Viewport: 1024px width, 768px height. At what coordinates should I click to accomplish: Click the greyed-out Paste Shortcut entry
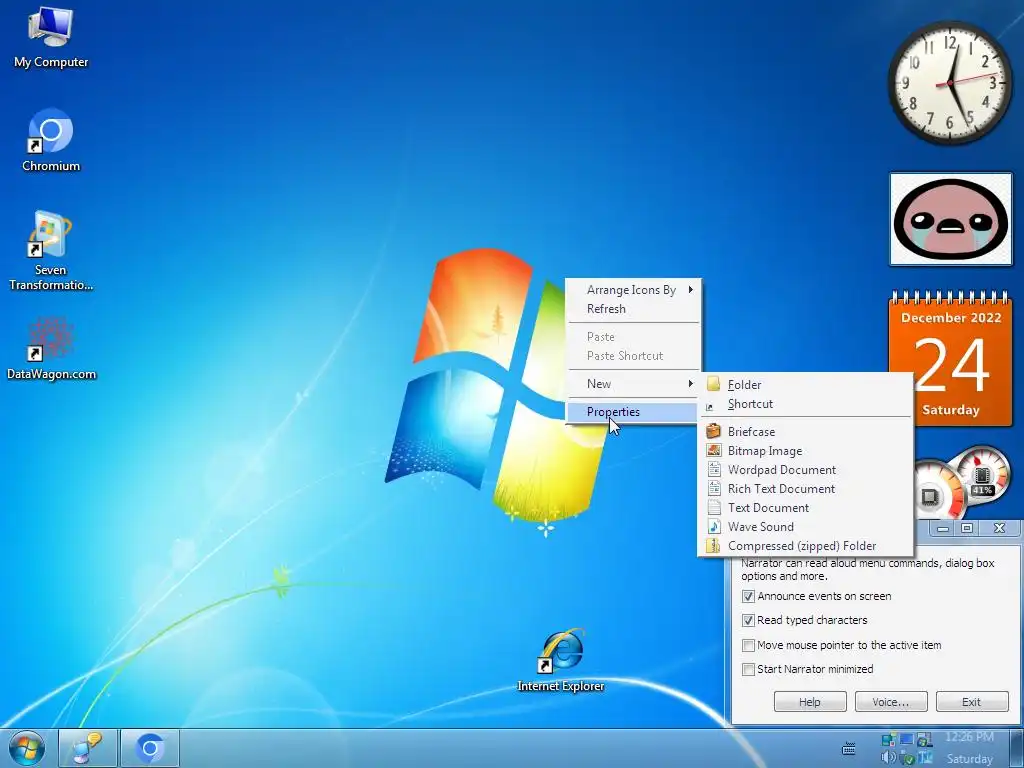(633, 356)
